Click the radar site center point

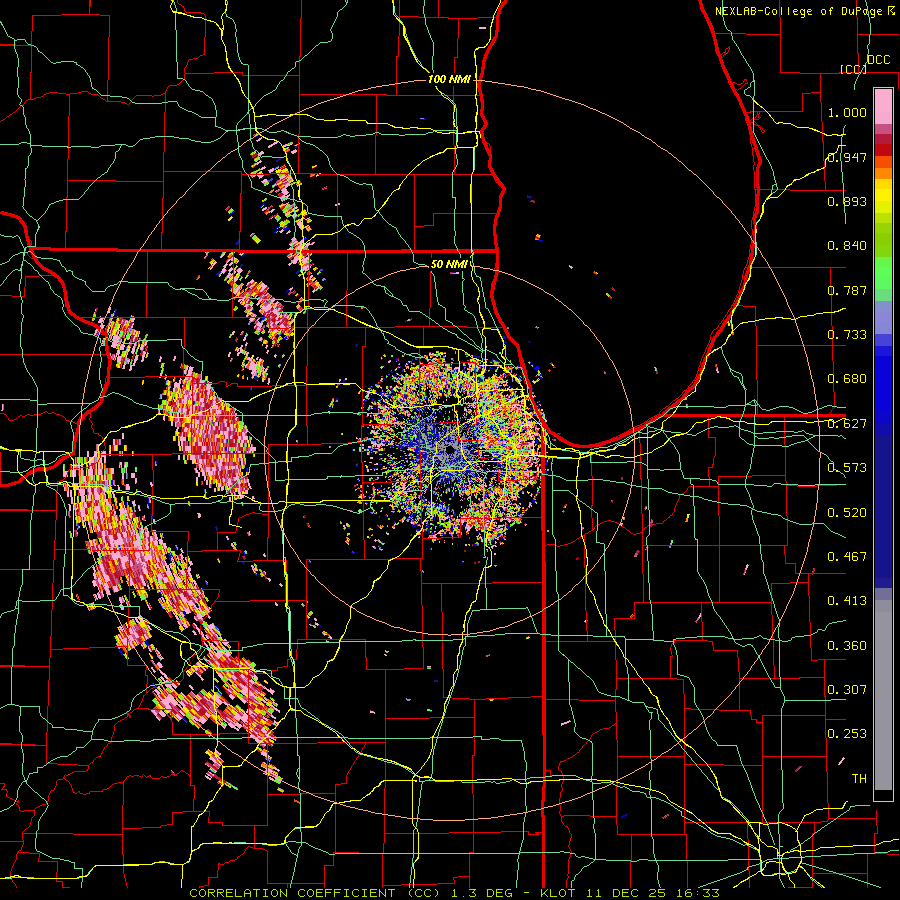coord(450,450)
